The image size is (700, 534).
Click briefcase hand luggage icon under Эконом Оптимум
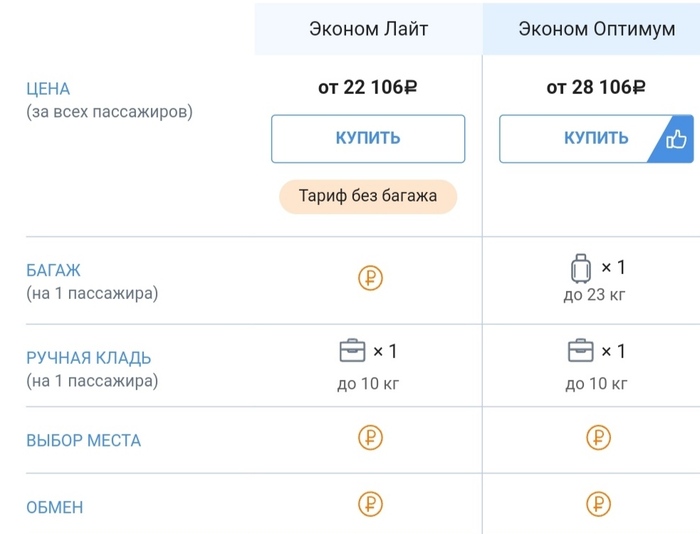click(x=580, y=351)
